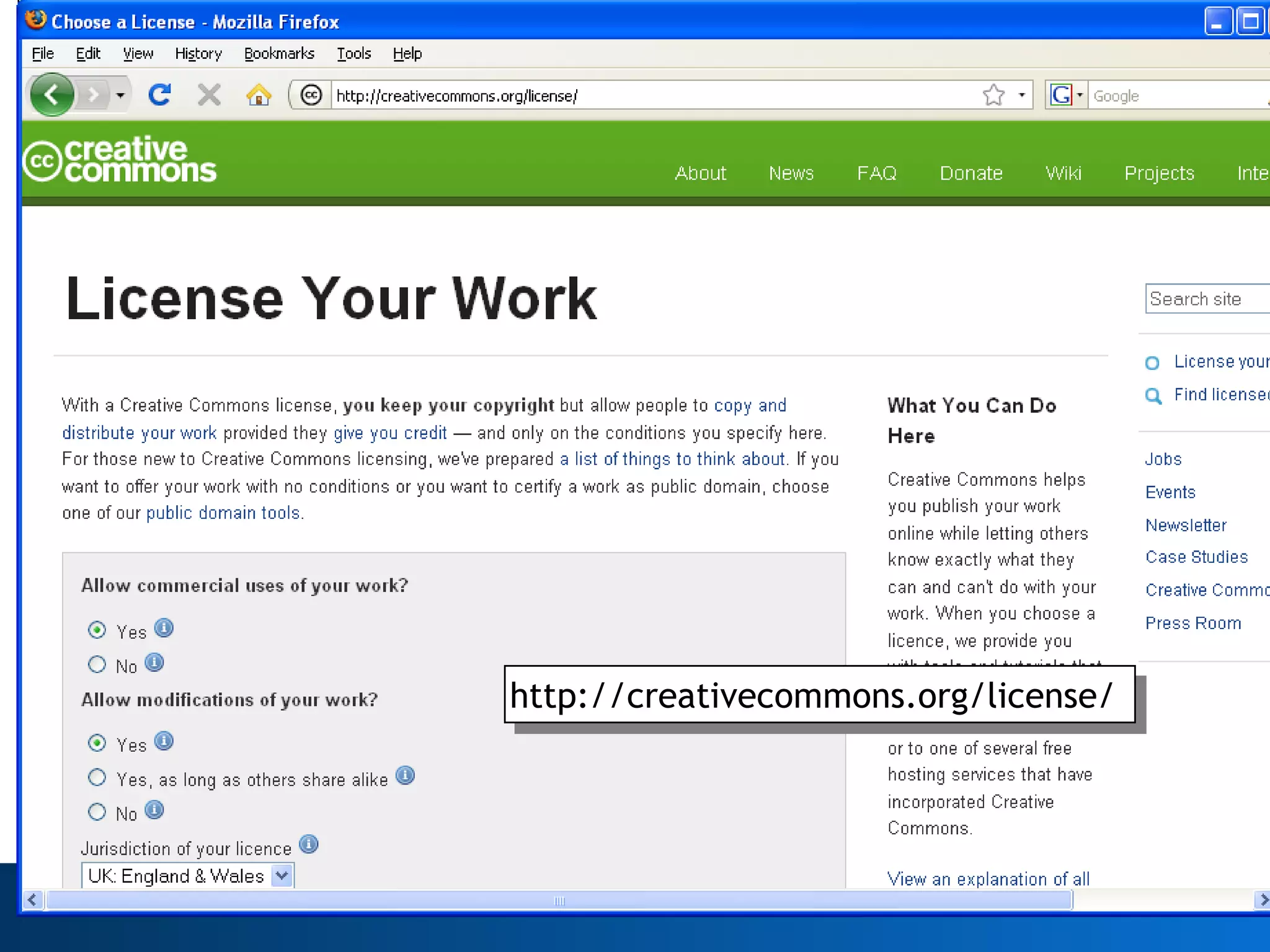Select No for allowing modifications
The height and width of the screenshot is (952, 1270).
pos(97,811)
